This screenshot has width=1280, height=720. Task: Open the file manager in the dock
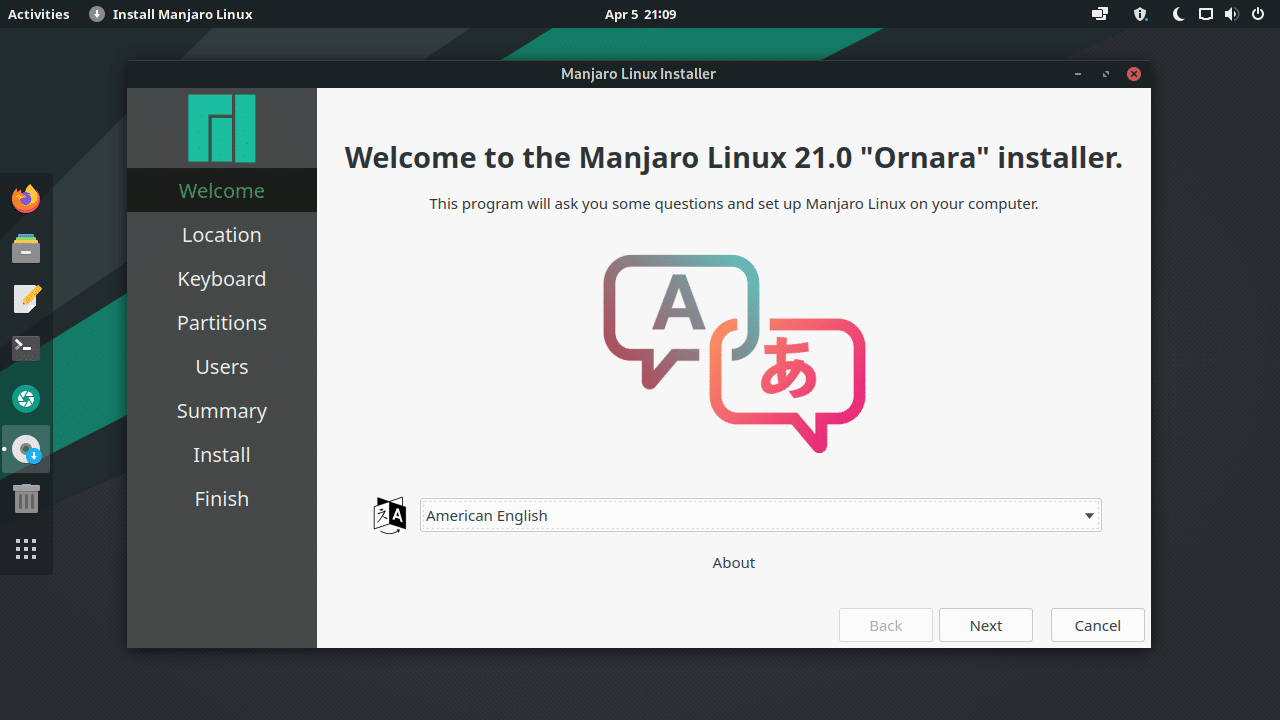(25, 248)
